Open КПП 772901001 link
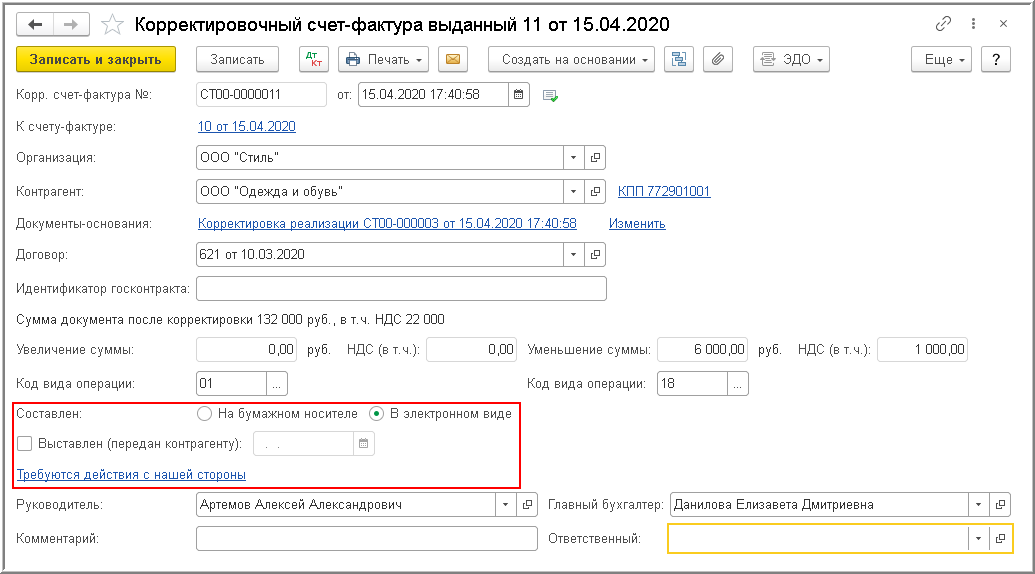This screenshot has width=1035, height=574. 664,191
